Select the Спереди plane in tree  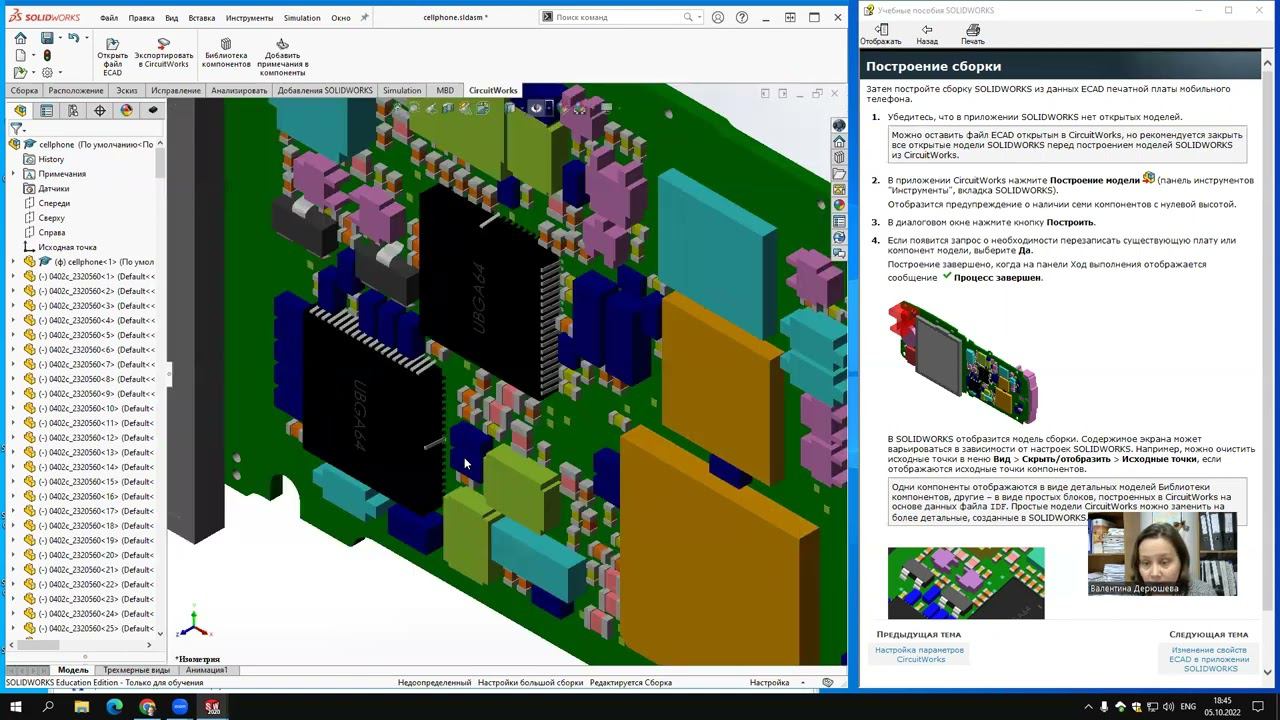click(54, 203)
